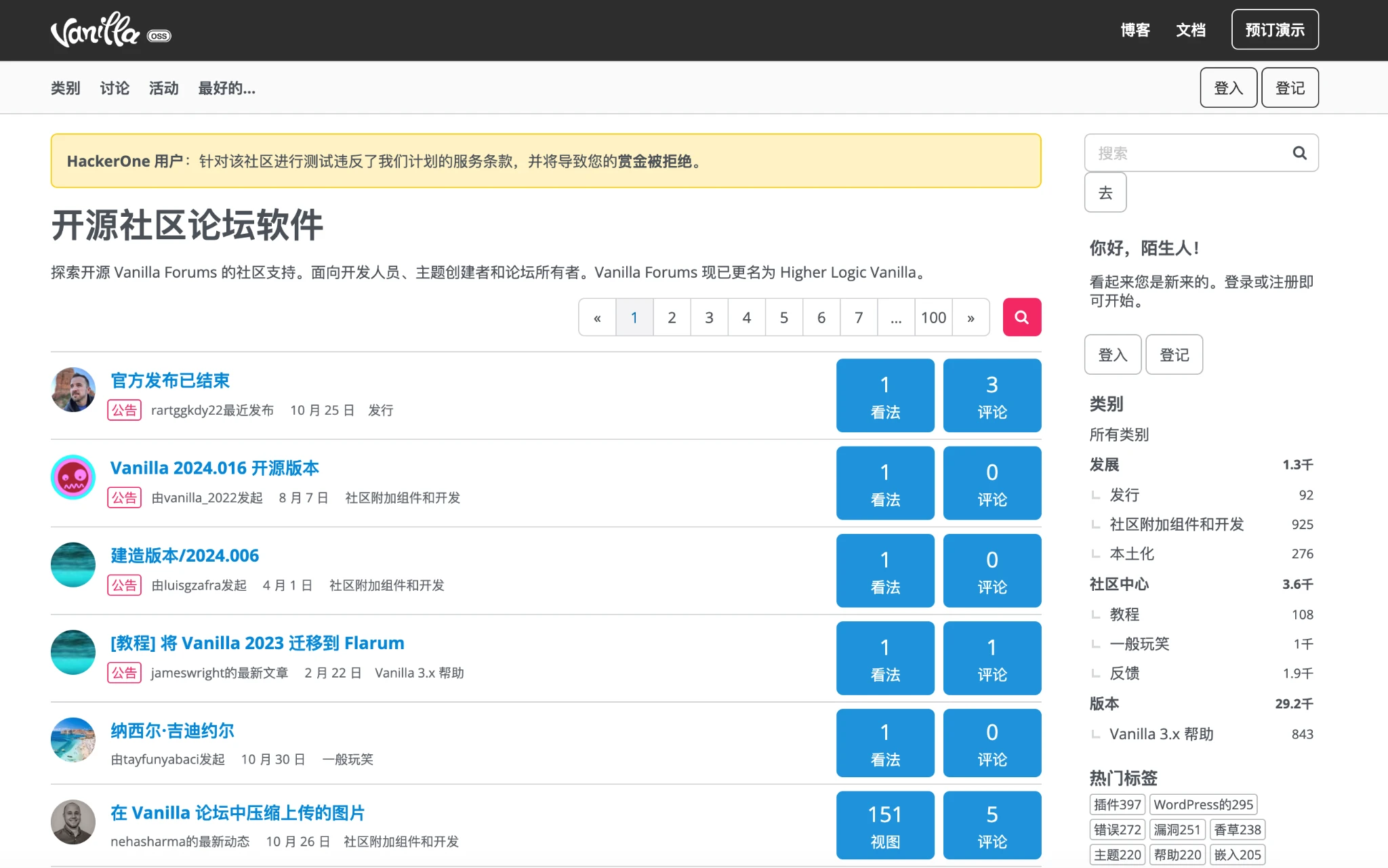1388x868 pixels.
Task: Open the 最好的... menu
Action: (x=226, y=88)
